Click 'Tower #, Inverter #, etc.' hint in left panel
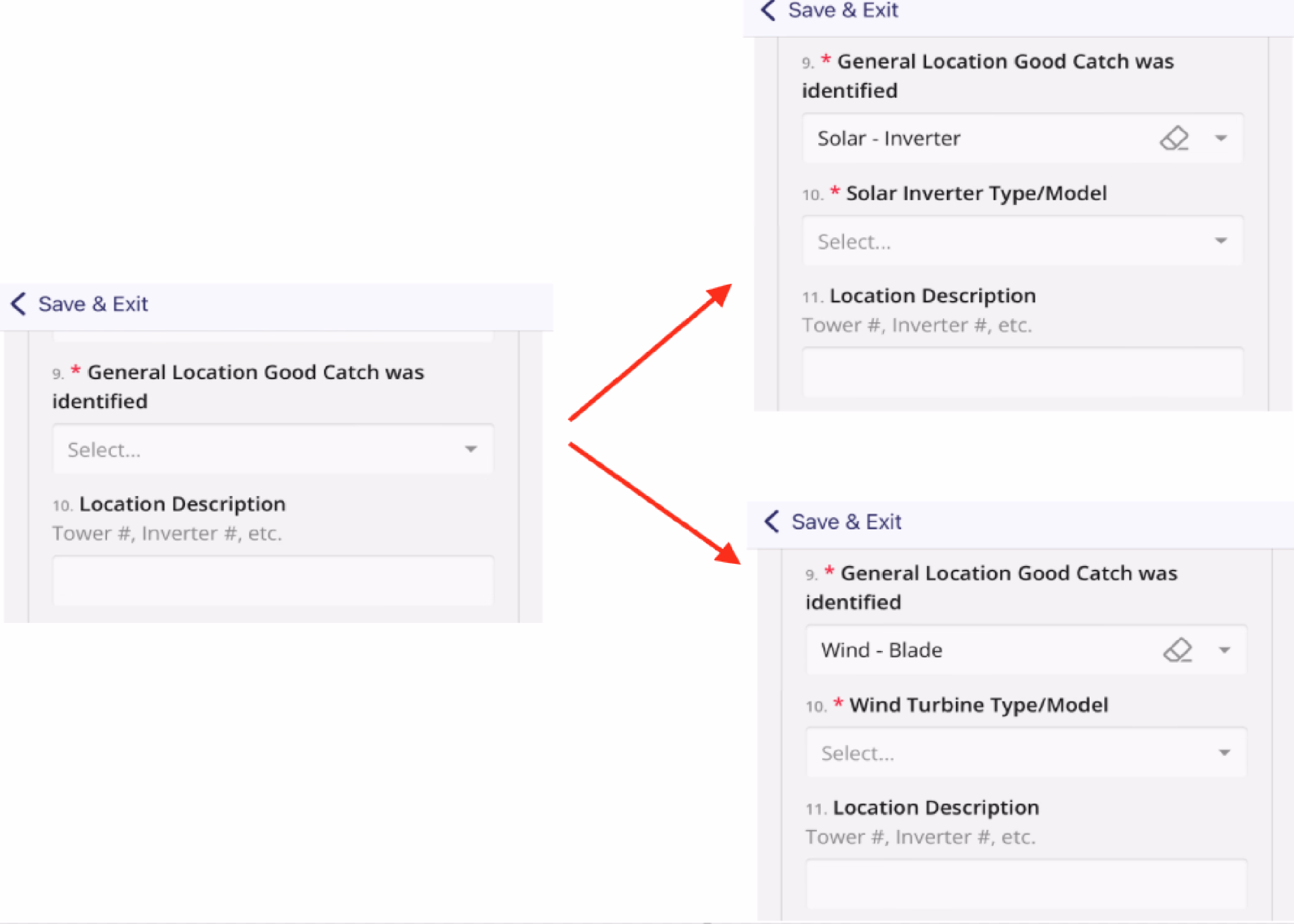This screenshot has width=1294, height=924. coord(167,534)
